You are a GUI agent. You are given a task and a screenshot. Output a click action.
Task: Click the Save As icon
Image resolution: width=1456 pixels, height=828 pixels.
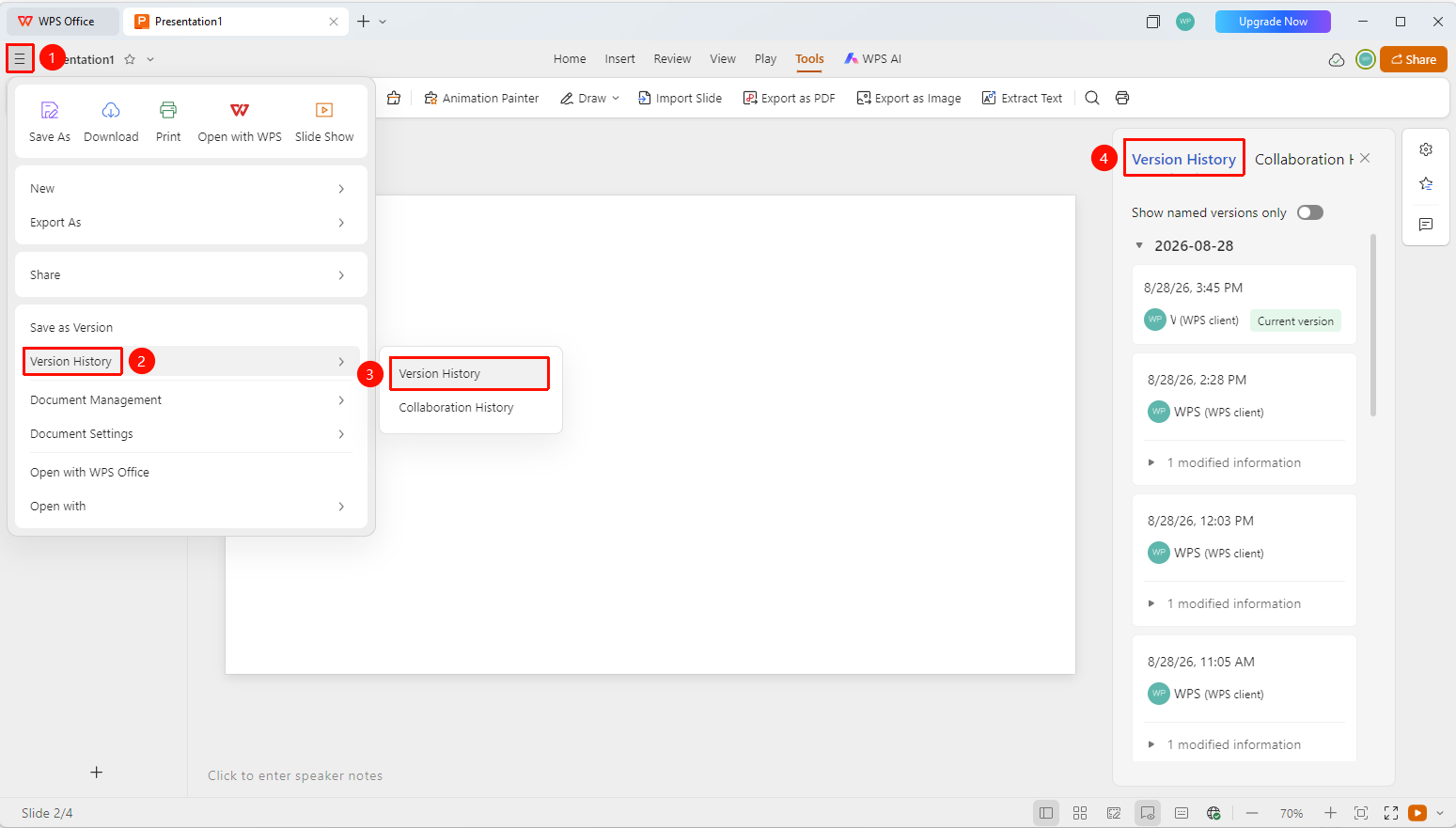click(50, 110)
